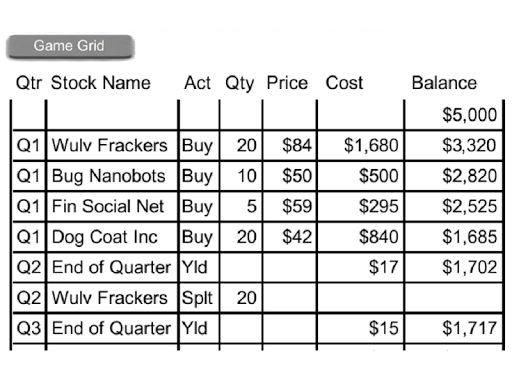Screen dimensions: 512x384
Task: Click the Splt action cell
Action: pos(197,298)
